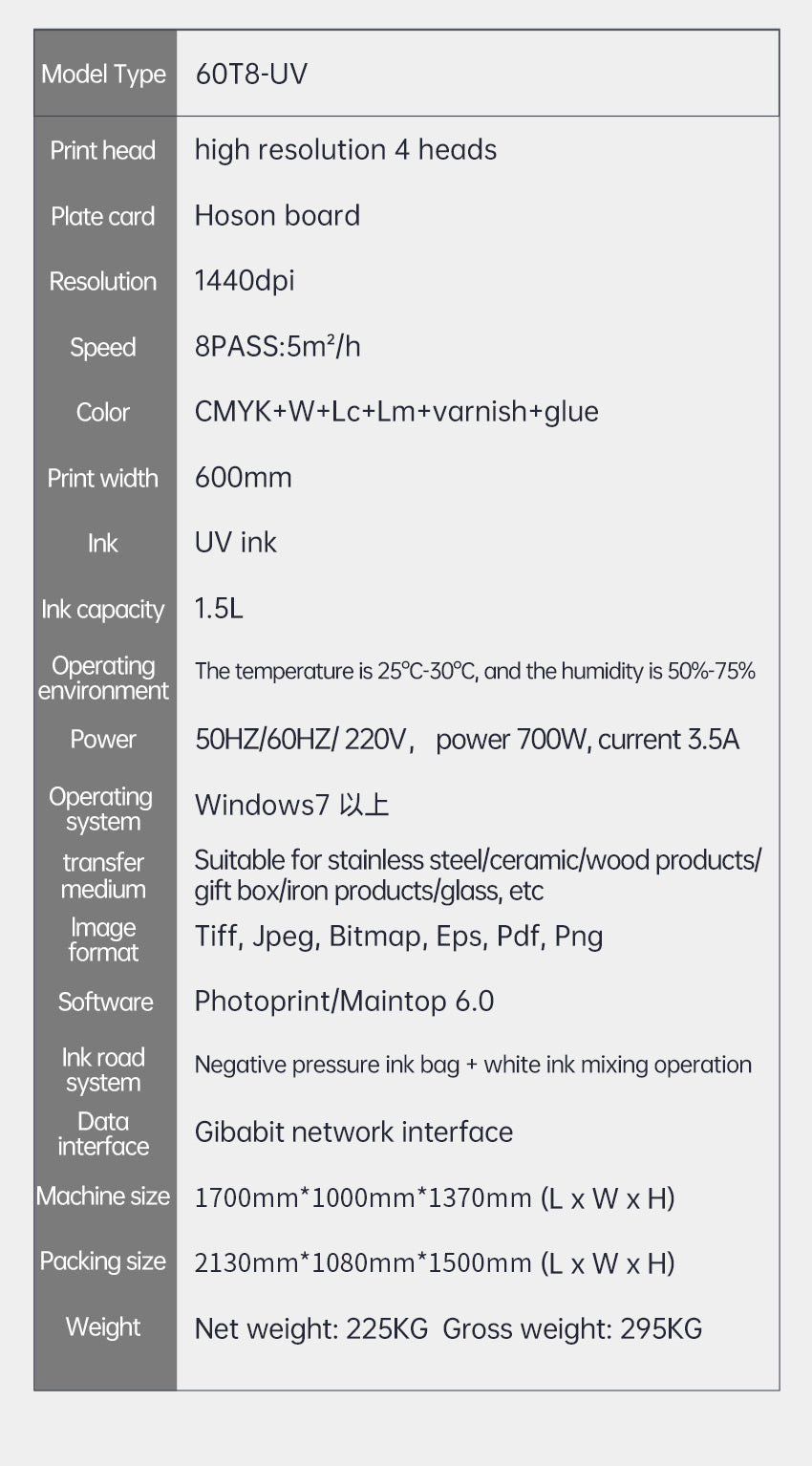Select the 1440dpi resolution value
The width and height of the screenshot is (812, 1466).
point(245,281)
